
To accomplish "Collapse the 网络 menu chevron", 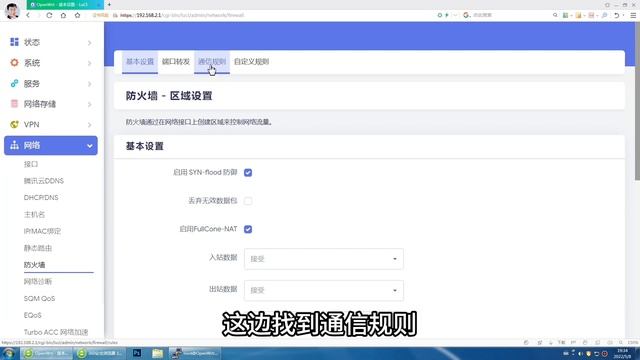I will tap(89, 146).
